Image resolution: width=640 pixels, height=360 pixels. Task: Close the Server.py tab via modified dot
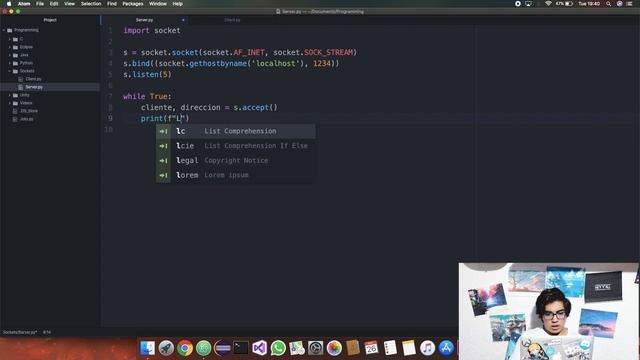coord(183,20)
